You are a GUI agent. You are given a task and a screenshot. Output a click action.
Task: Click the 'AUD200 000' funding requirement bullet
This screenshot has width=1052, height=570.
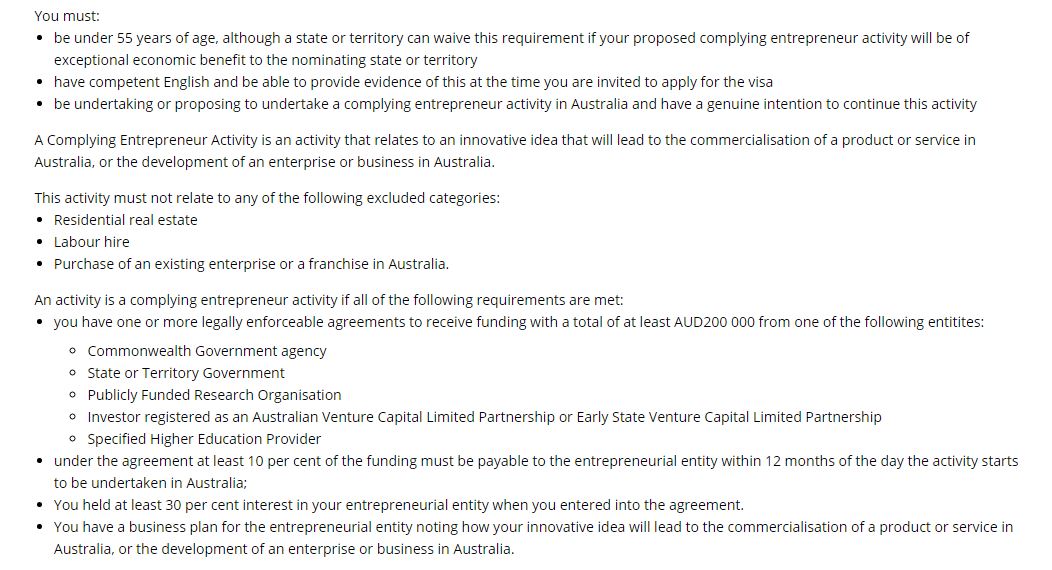point(519,322)
